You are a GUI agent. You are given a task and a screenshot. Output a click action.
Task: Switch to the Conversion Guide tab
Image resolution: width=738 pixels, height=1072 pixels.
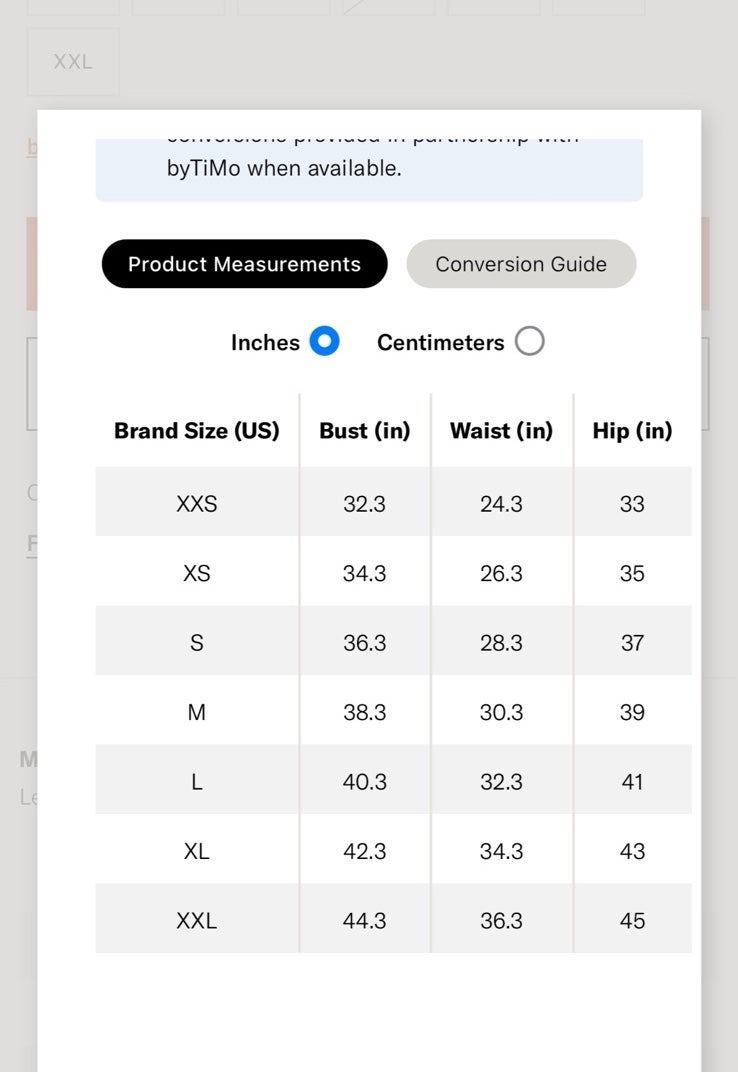pyautogui.click(x=521, y=264)
